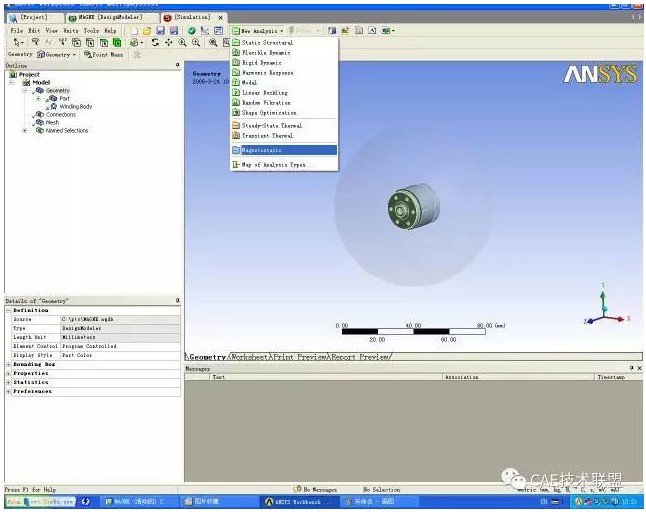Close the Messages panel
Image resolution: width=646 pixels, height=512 pixels.
tap(639, 368)
